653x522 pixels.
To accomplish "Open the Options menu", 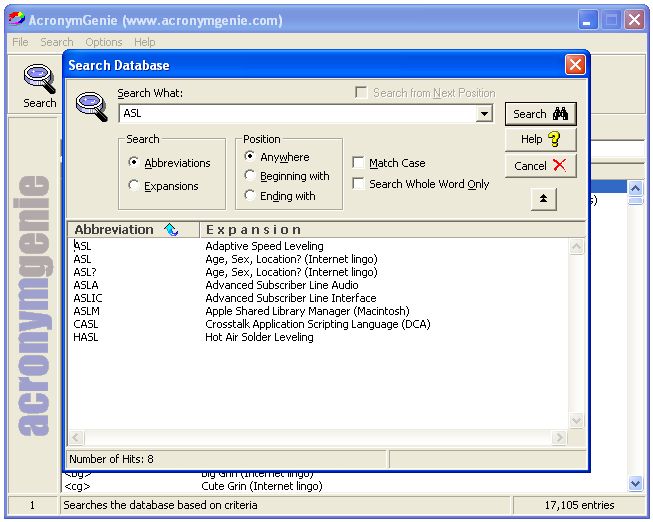I will (104, 42).
